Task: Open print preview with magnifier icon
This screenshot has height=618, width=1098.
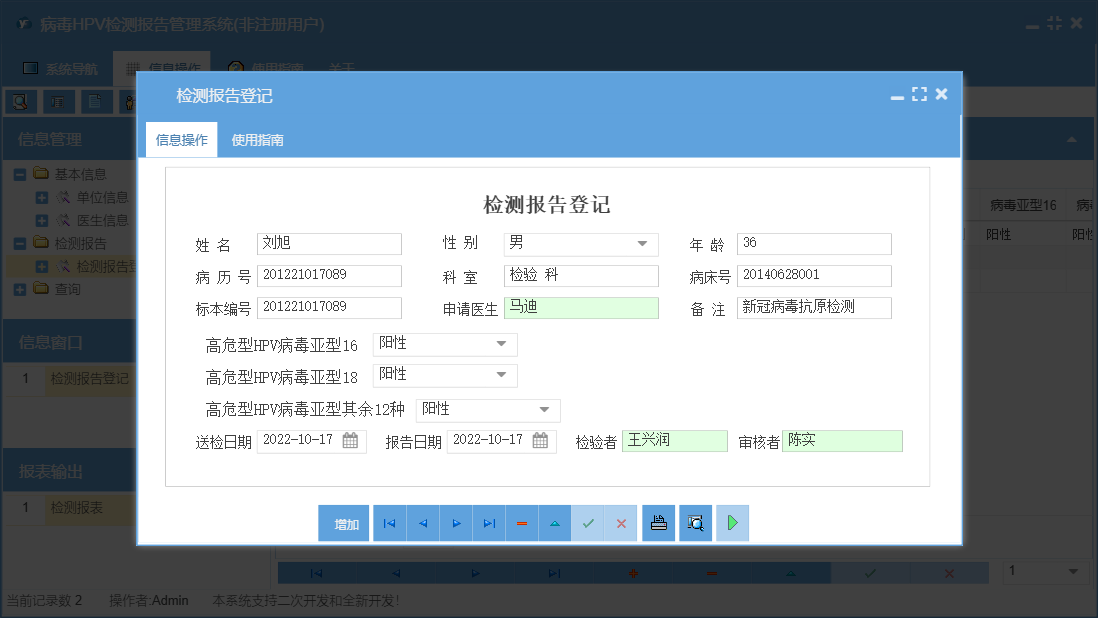Action: pyautogui.click(x=695, y=522)
